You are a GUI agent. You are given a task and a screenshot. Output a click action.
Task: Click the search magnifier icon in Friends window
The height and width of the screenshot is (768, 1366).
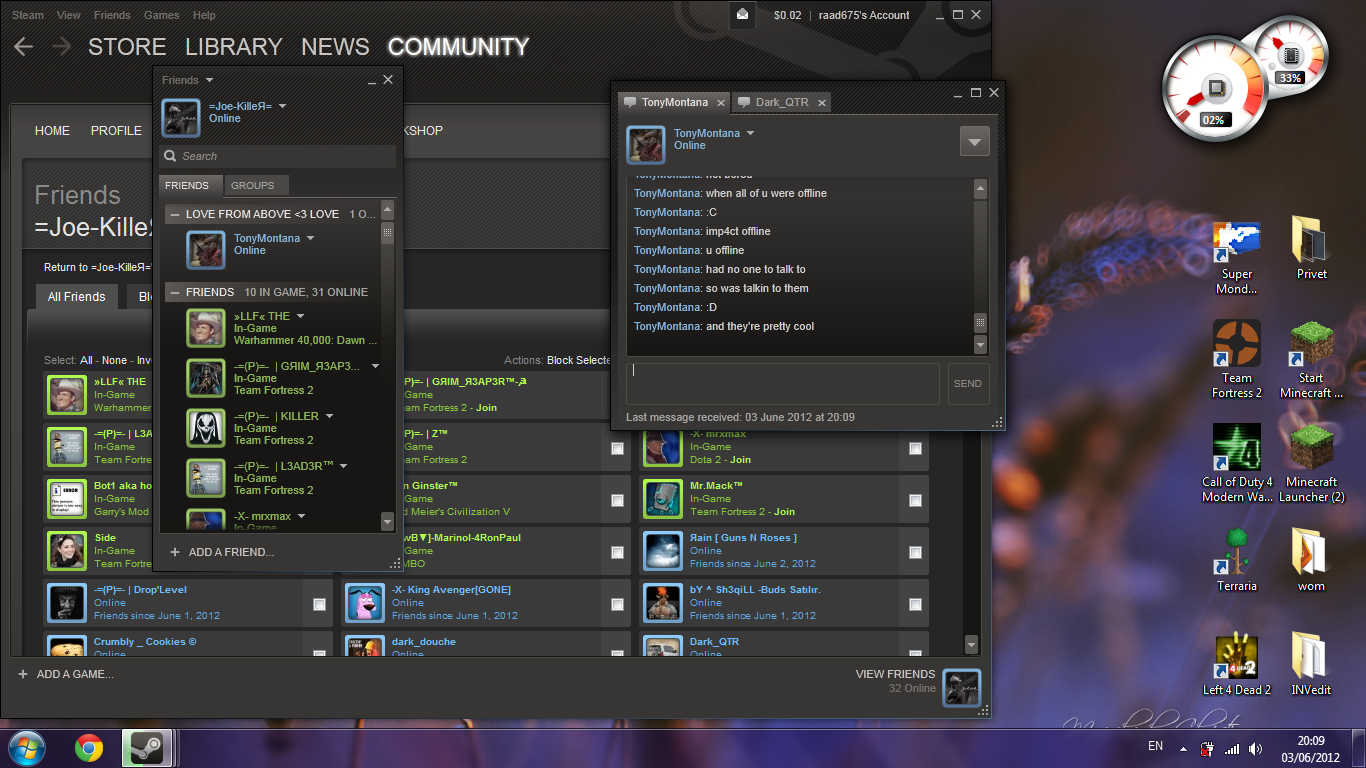coord(170,156)
